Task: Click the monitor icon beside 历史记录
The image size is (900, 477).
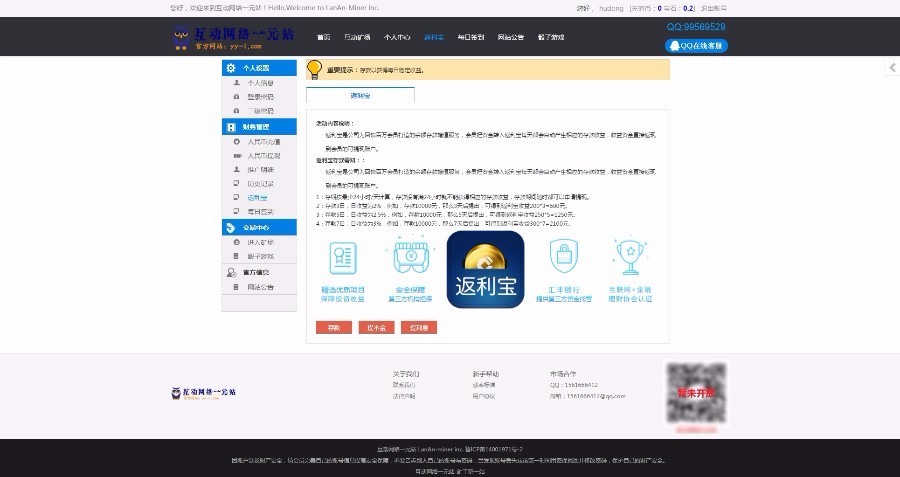Action: tap(236, 183)
